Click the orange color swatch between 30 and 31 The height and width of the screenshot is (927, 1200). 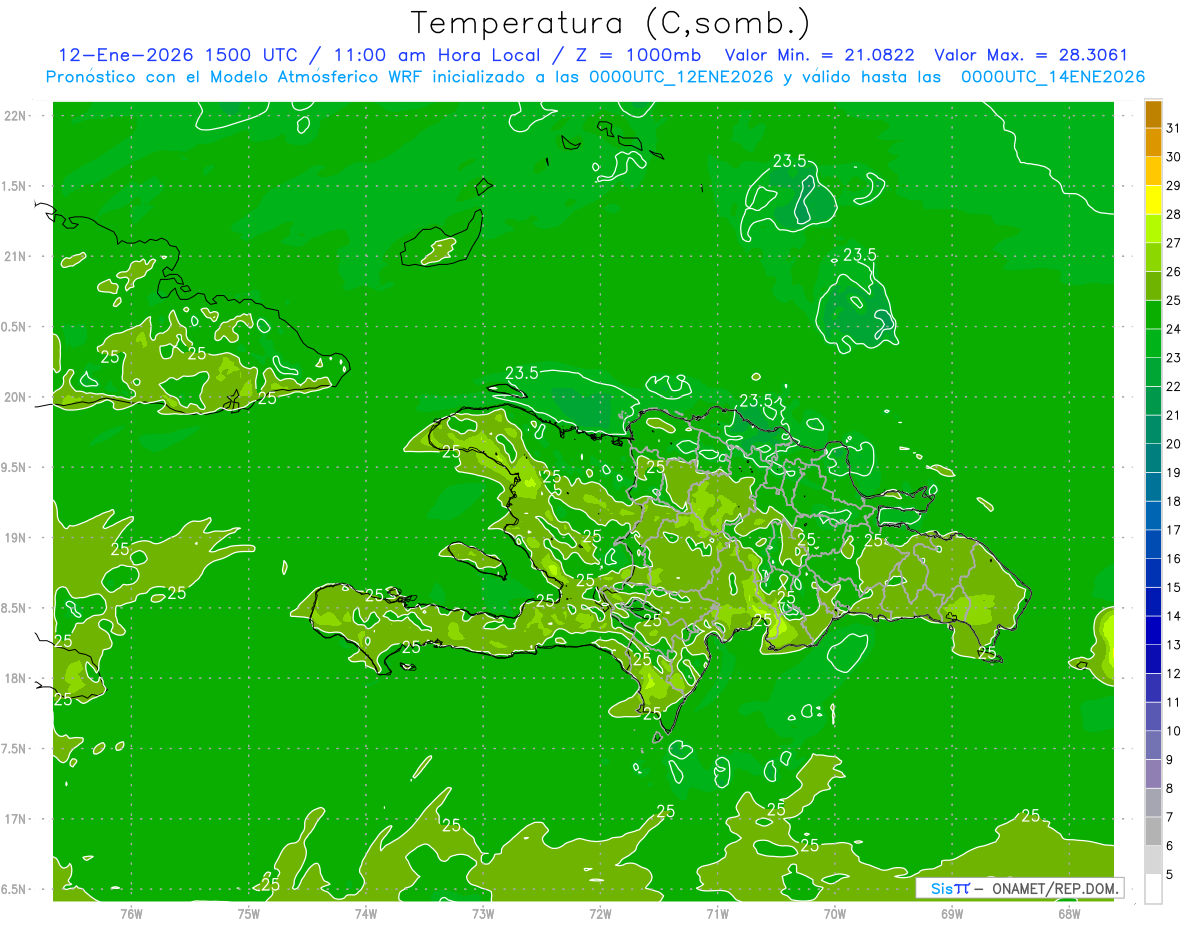coord(1153,142)
